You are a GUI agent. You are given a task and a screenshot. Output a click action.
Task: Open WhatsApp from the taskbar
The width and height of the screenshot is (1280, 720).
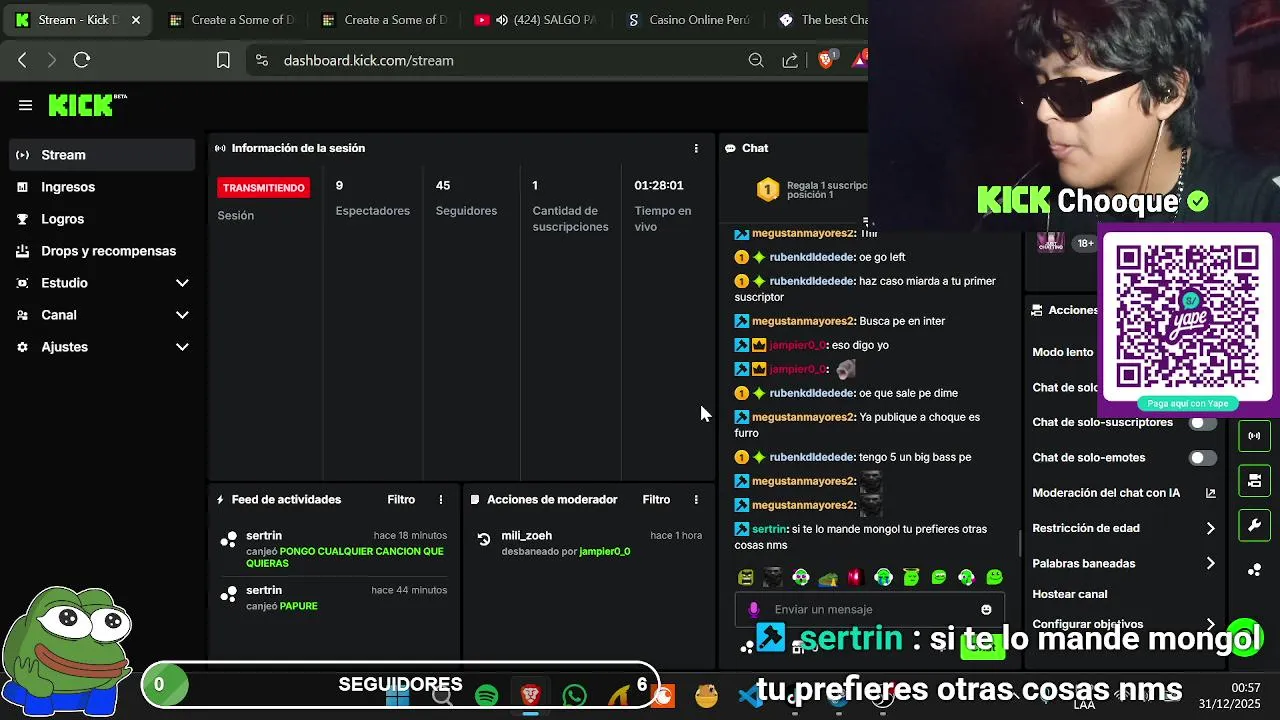click(575, 695)
